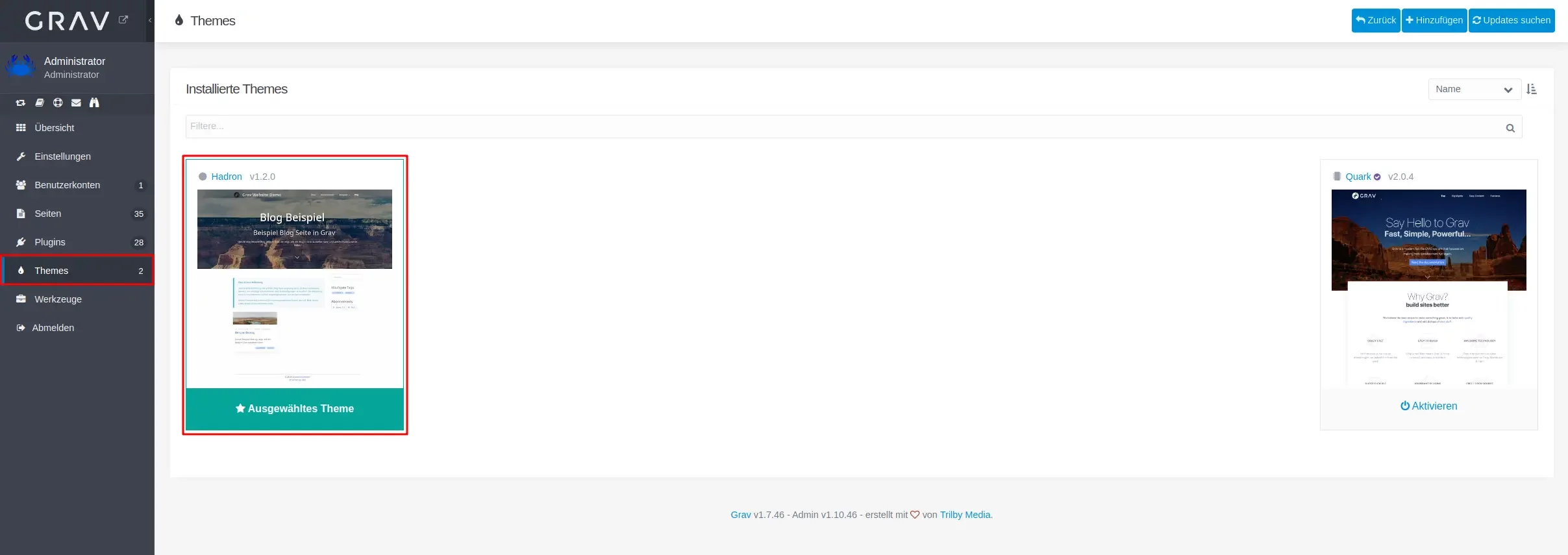Click the blue crab administrator avatar

point(20,67)
